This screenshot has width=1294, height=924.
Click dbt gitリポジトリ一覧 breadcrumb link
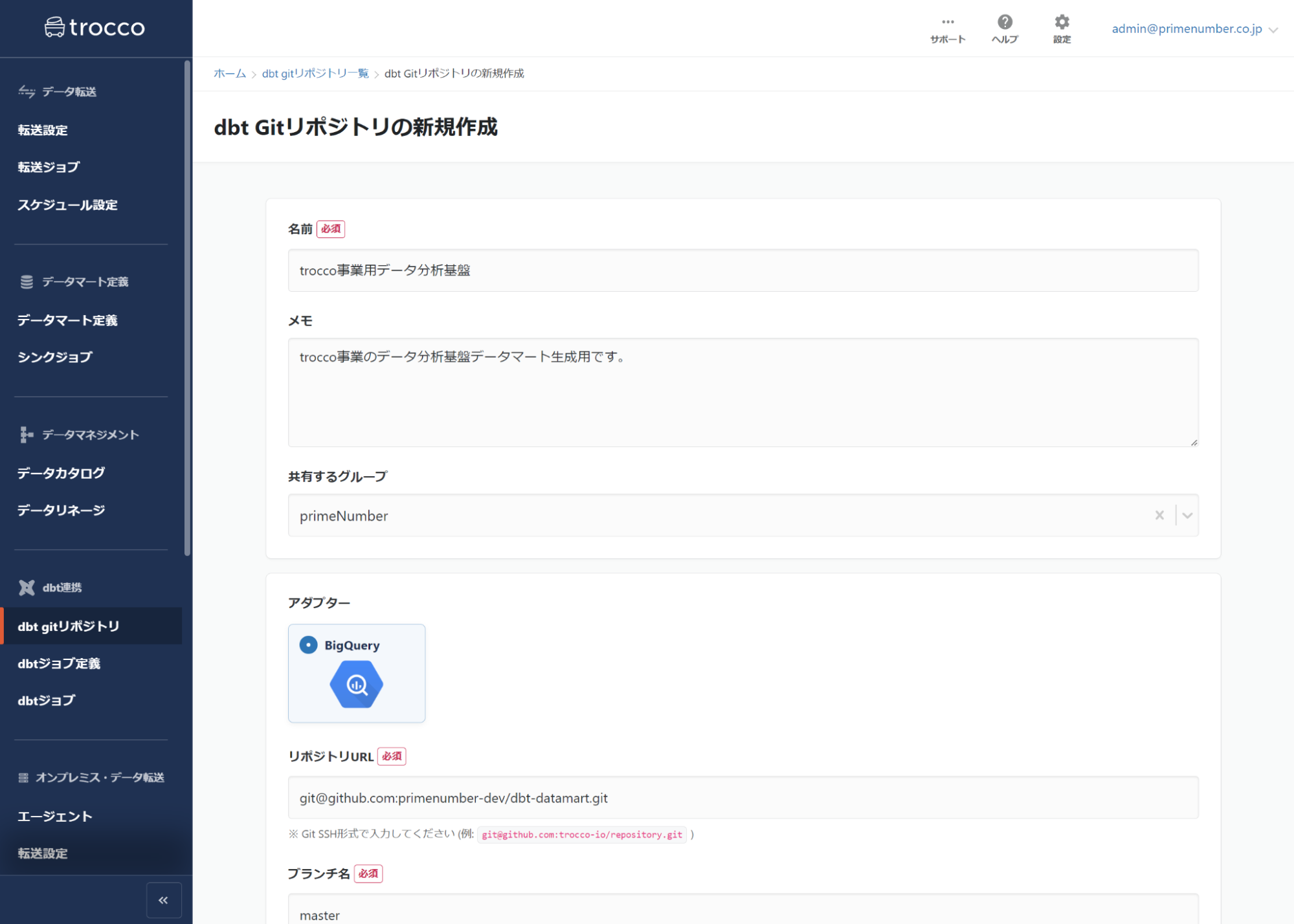coord(315,74)
